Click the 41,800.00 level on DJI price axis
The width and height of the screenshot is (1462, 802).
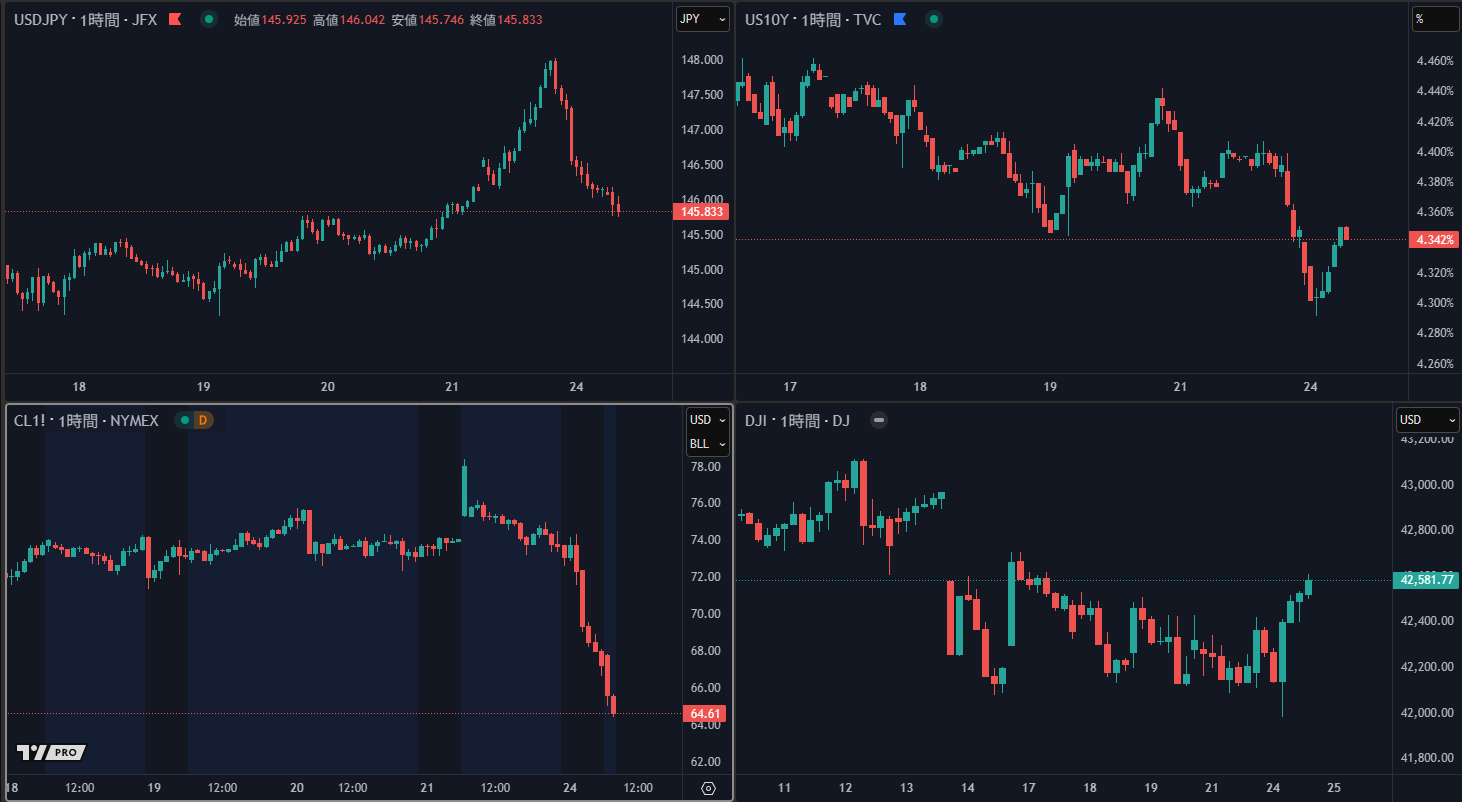coord(1427,758)
